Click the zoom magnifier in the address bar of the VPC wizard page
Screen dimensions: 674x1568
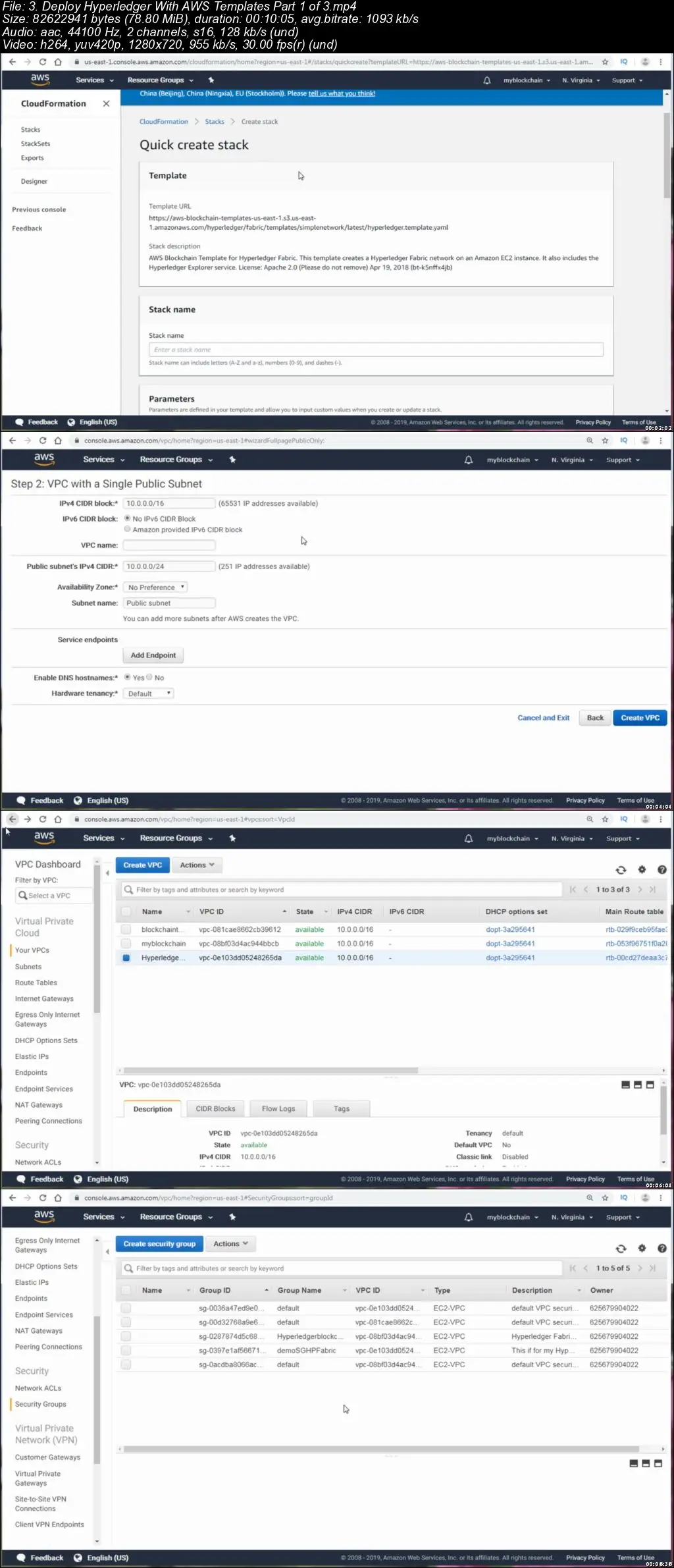590,441
